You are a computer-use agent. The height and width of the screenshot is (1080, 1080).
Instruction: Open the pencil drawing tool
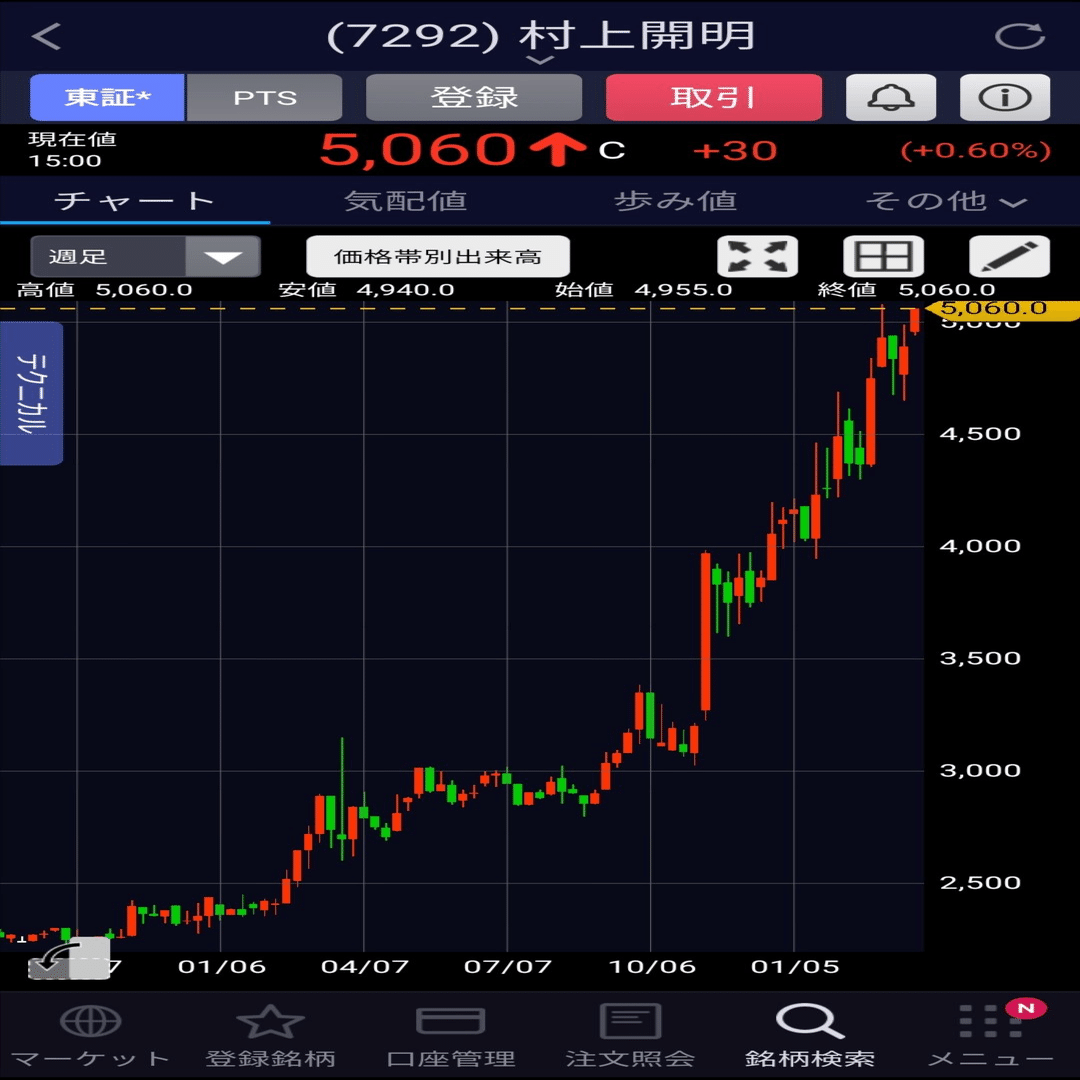tap(1010, 256)
